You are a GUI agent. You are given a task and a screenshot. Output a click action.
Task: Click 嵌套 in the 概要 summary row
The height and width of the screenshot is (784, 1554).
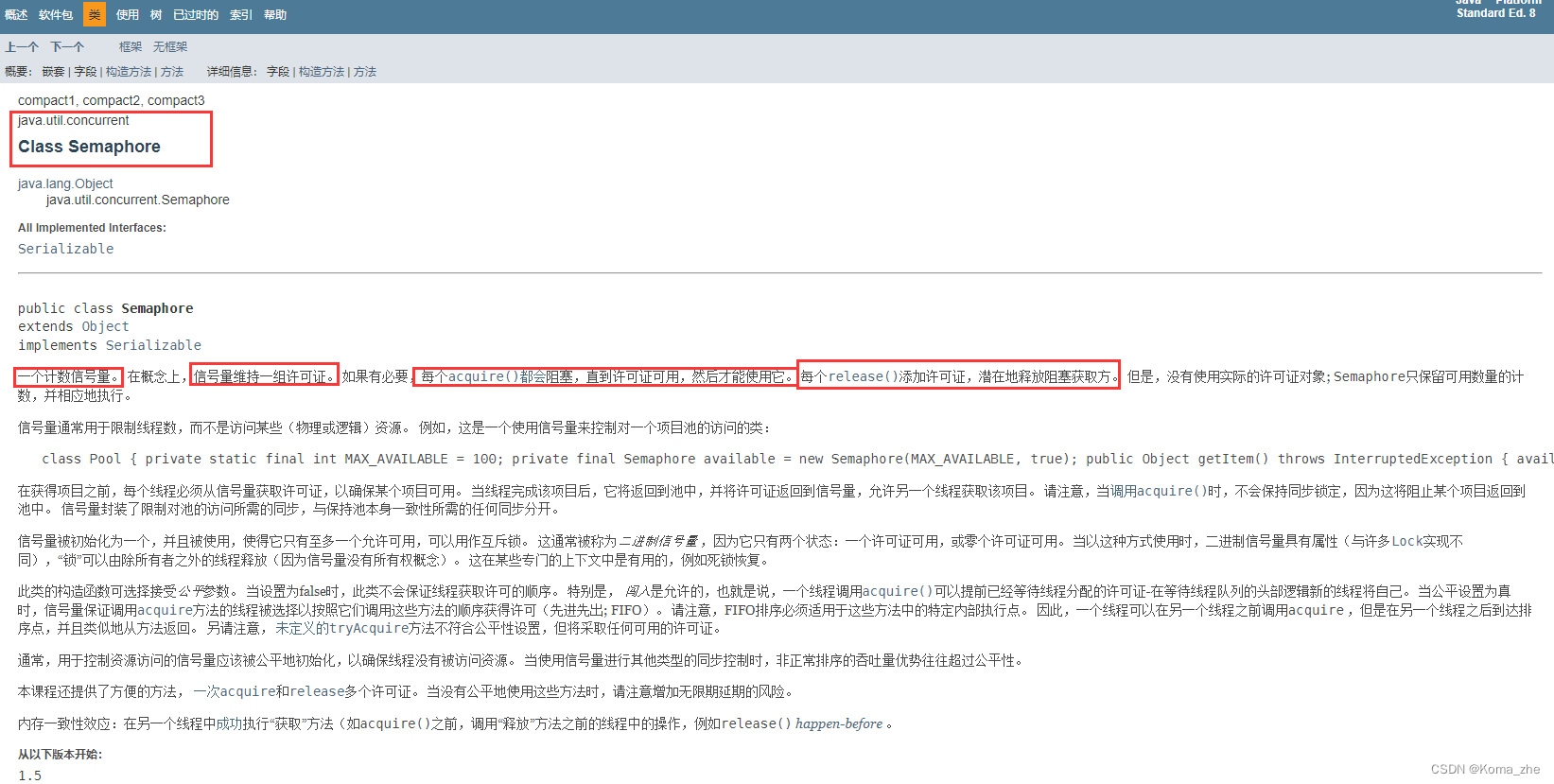(x=53, y=72)
